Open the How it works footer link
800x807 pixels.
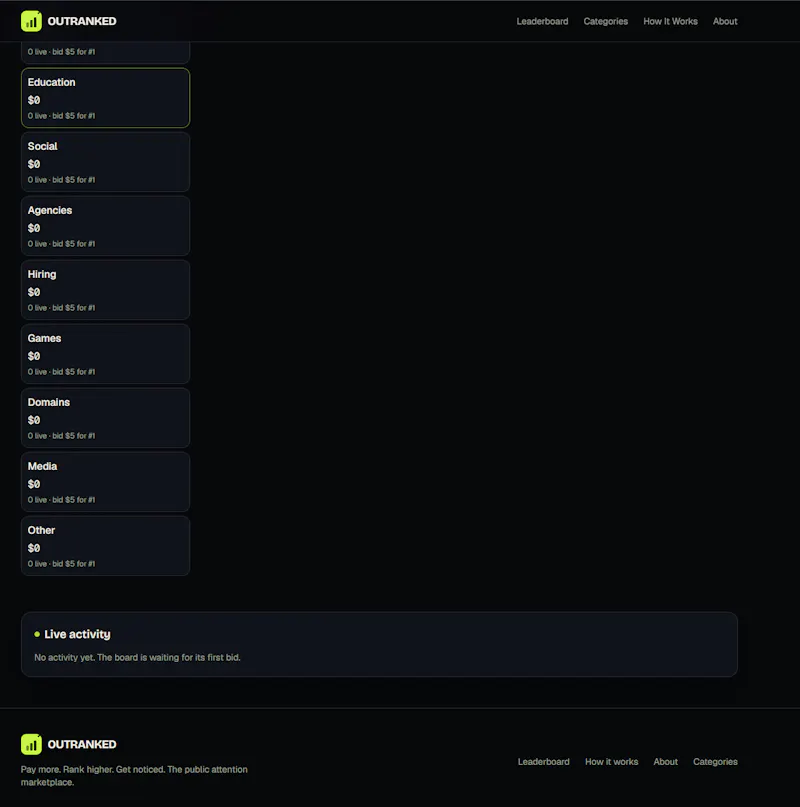[611, 762]
